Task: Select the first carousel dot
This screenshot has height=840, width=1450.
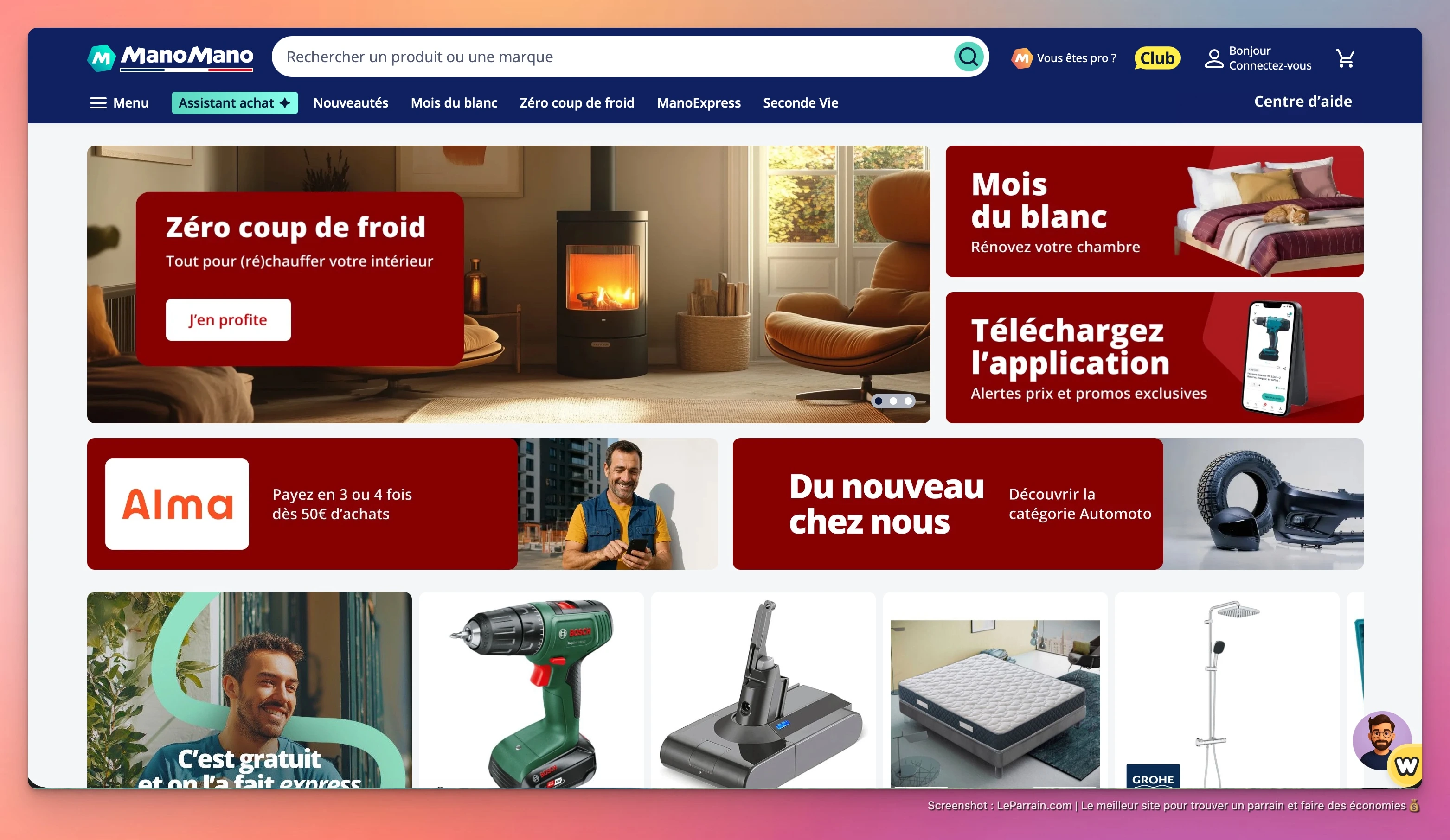Action: click(x=879, y=401)
